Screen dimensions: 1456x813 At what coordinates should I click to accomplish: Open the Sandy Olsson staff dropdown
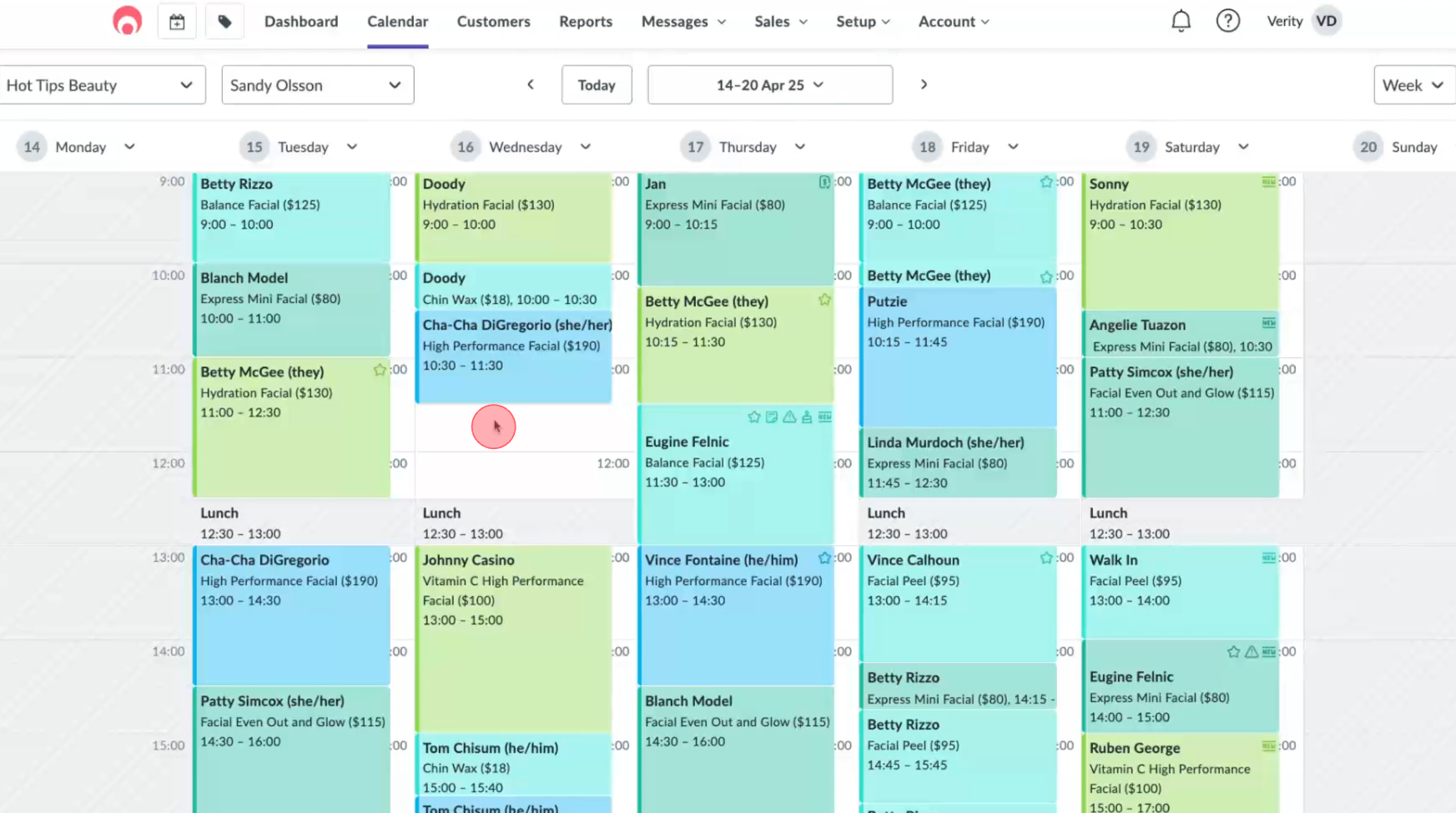(317, 85)
